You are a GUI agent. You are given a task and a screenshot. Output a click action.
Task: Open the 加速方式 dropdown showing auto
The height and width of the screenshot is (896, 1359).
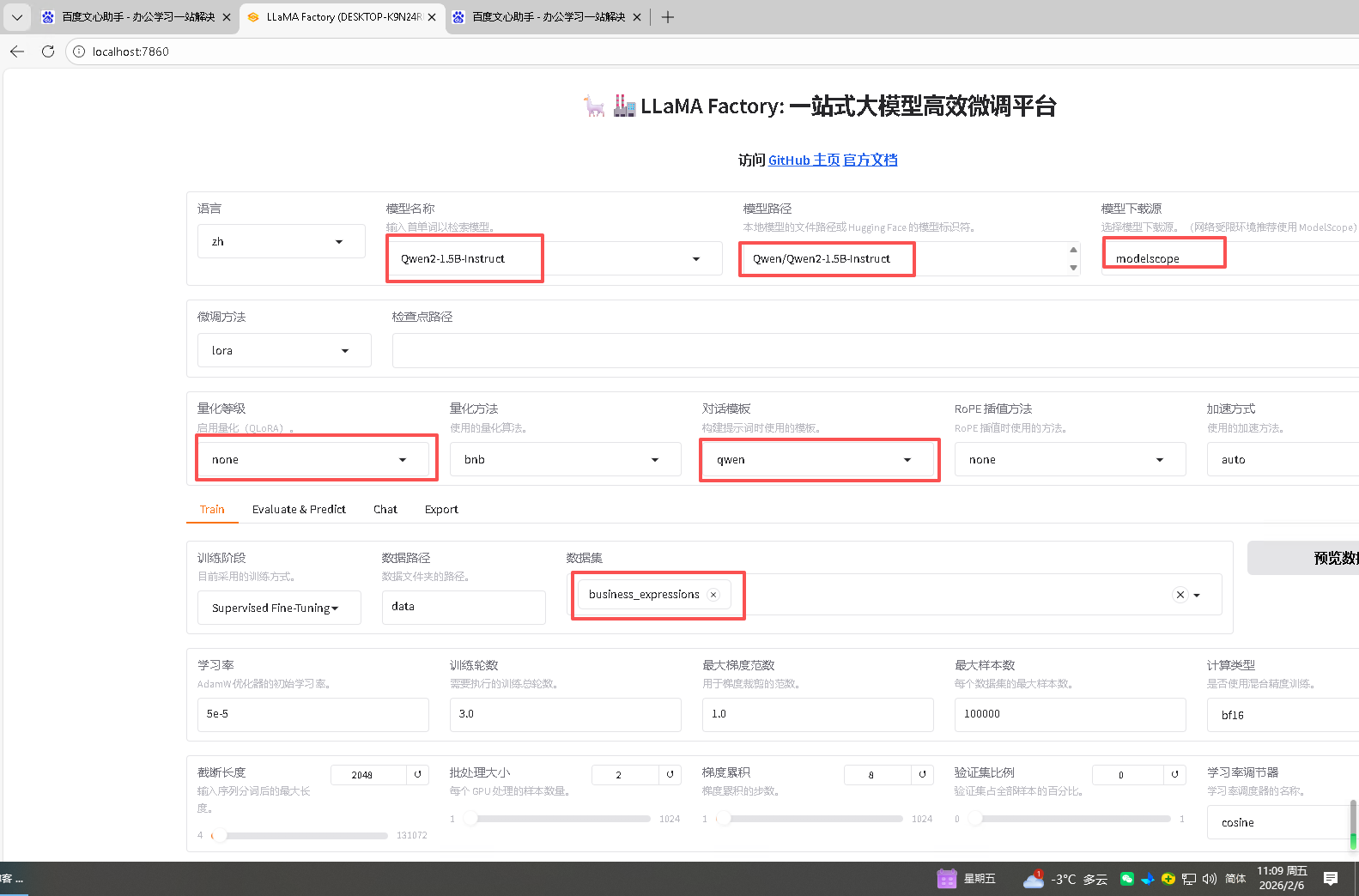tap(1283, 460)
